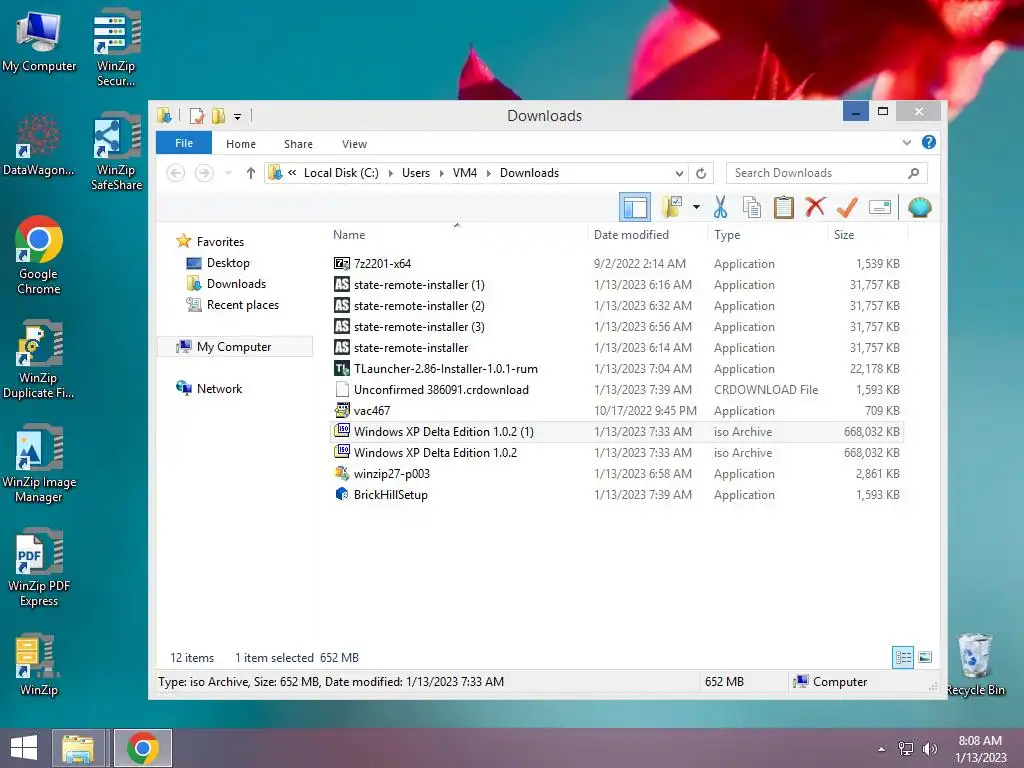
Task: Open the File ribbon tab
Action: [184, 143]
